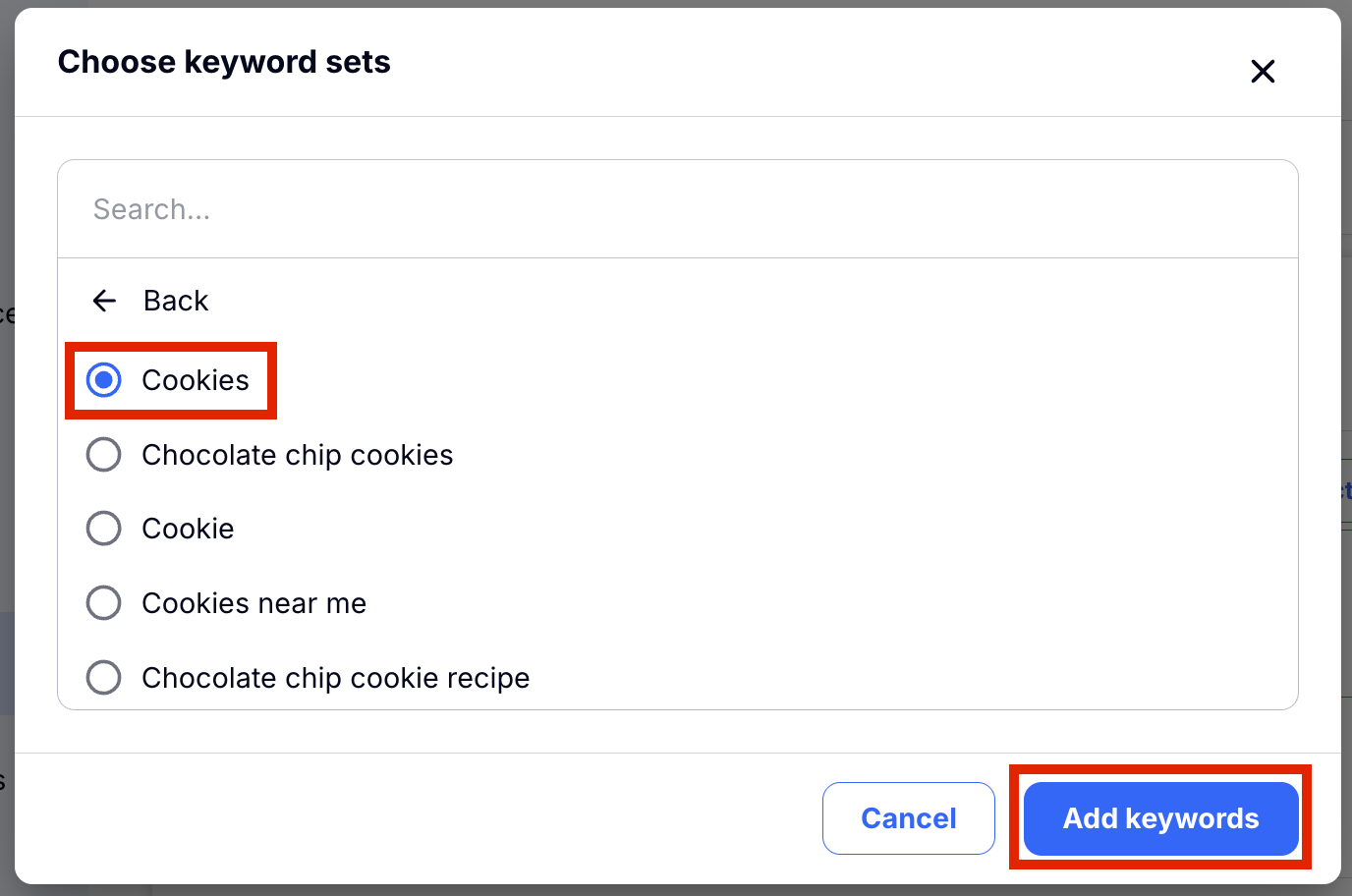Click the dimmed backdrop left of the dialog

click(x=6, y=491)
